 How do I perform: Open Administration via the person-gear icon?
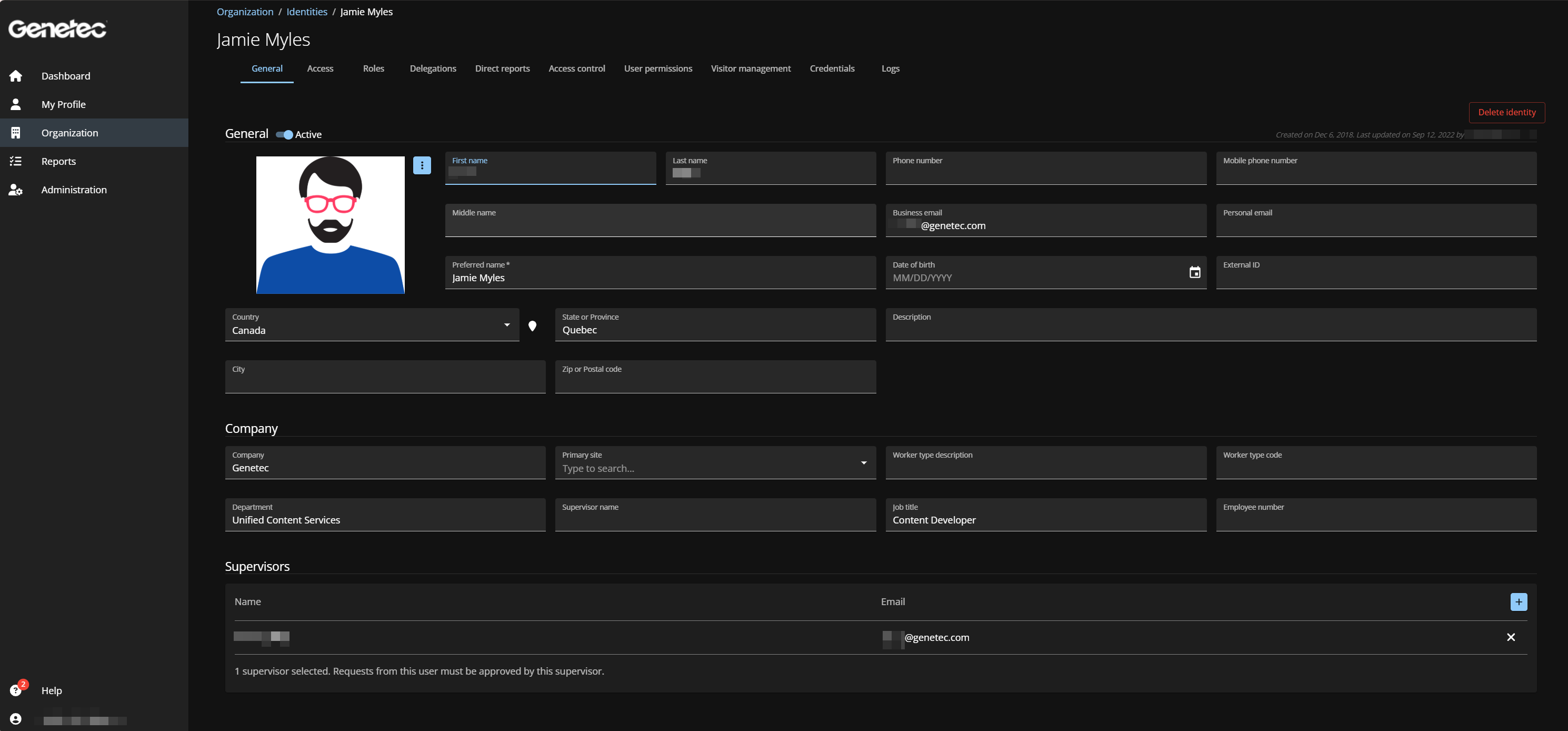pos(15,190)
